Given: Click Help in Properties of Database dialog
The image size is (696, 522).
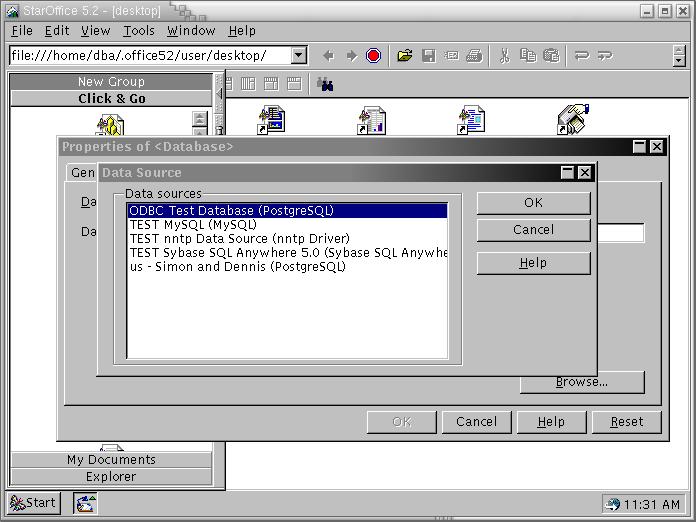Looking at the screenshot, I should [x=552, y=422].
